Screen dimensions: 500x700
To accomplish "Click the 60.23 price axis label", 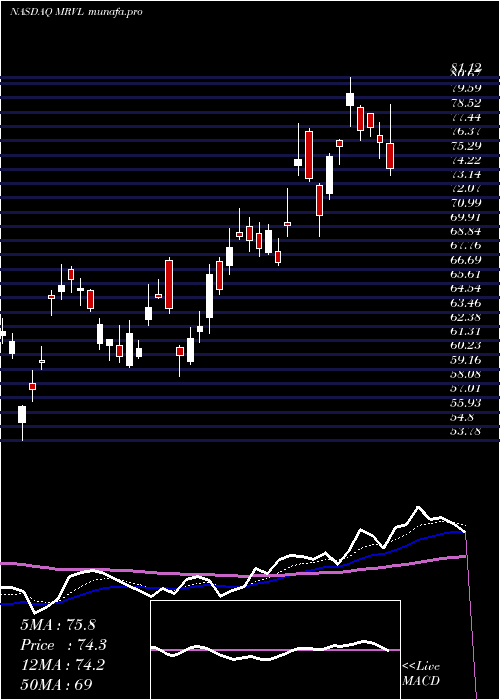I will pyautogui.click(x=466, y=346).
